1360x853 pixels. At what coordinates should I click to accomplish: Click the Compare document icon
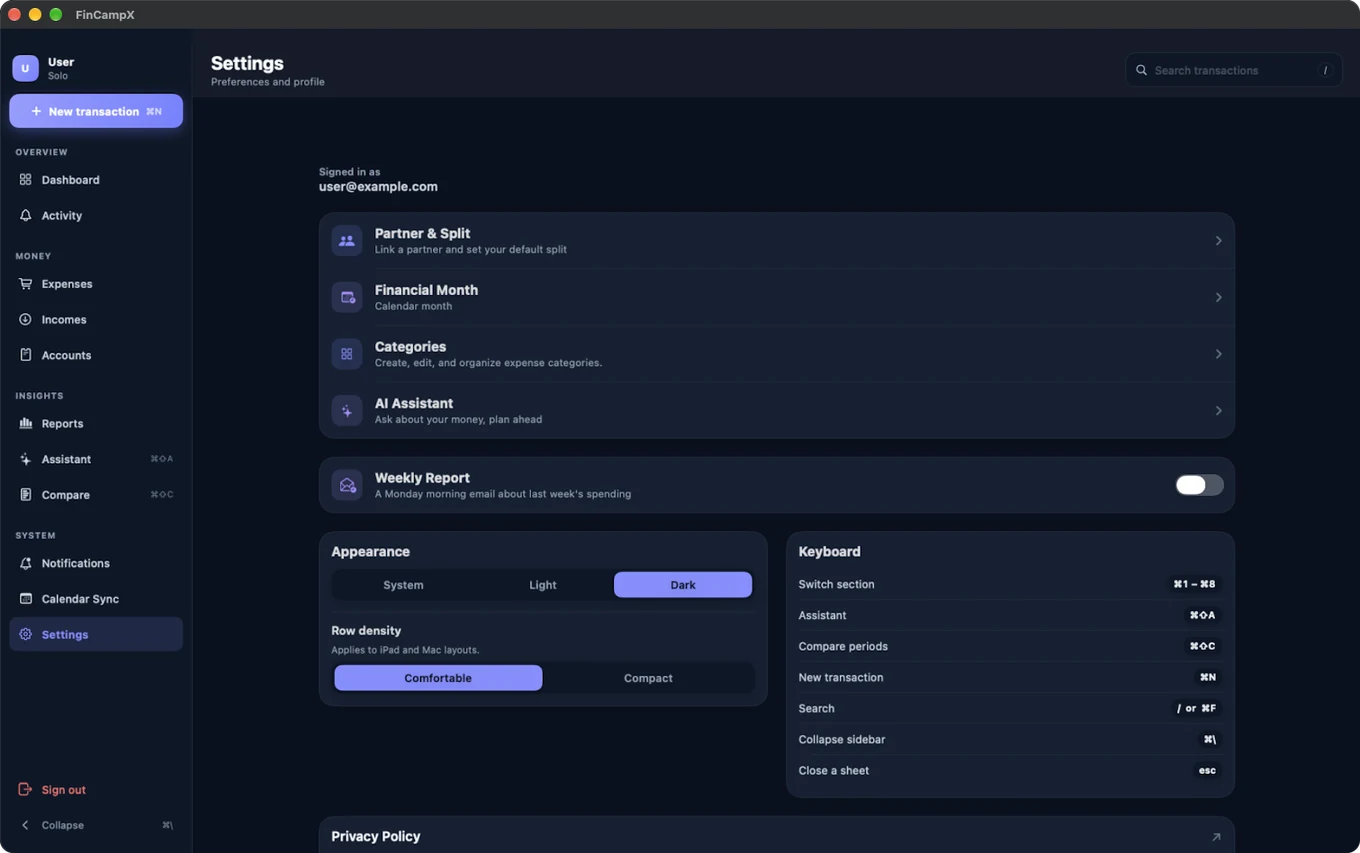point(26,495)
